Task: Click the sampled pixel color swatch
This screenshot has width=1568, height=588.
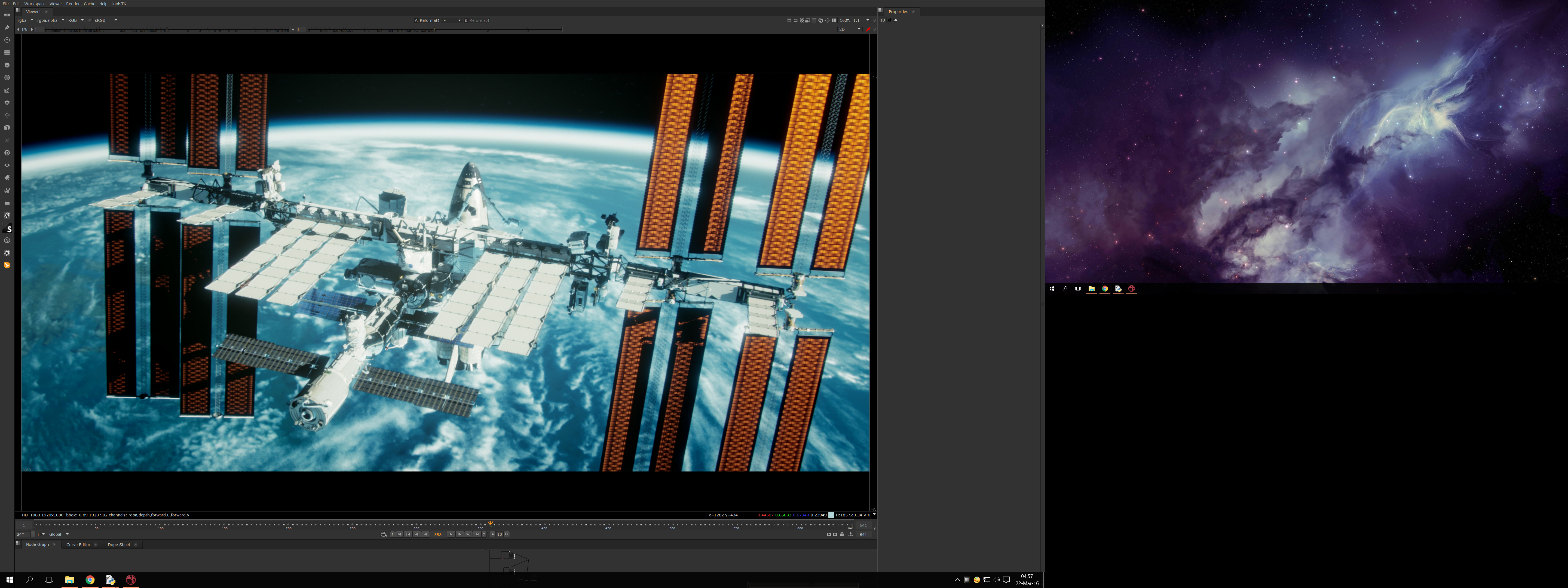Action: (x=831, y=515)
